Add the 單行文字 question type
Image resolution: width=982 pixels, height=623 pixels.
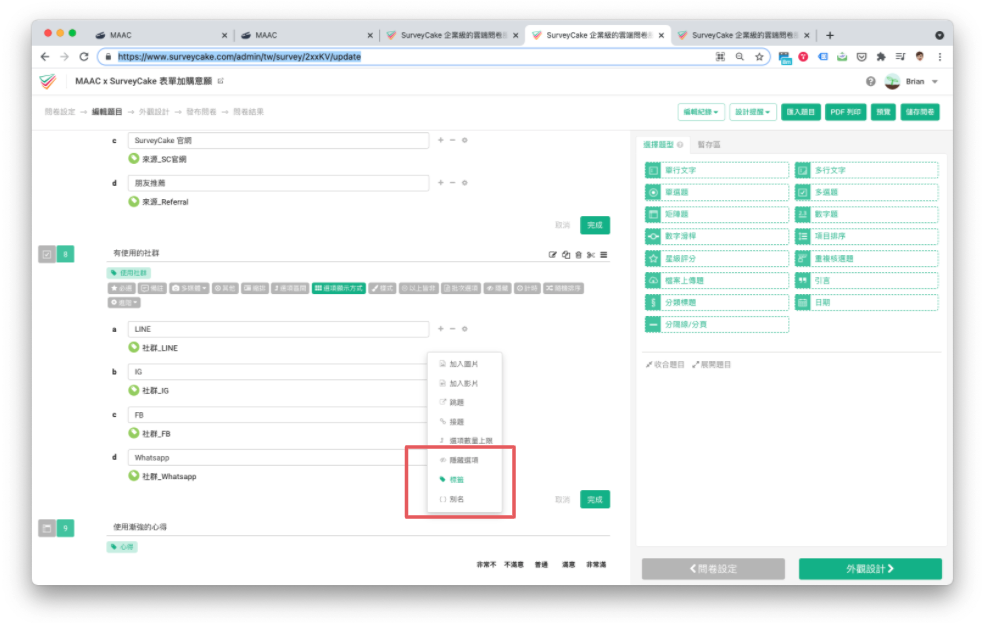click(x=716, y=170)
